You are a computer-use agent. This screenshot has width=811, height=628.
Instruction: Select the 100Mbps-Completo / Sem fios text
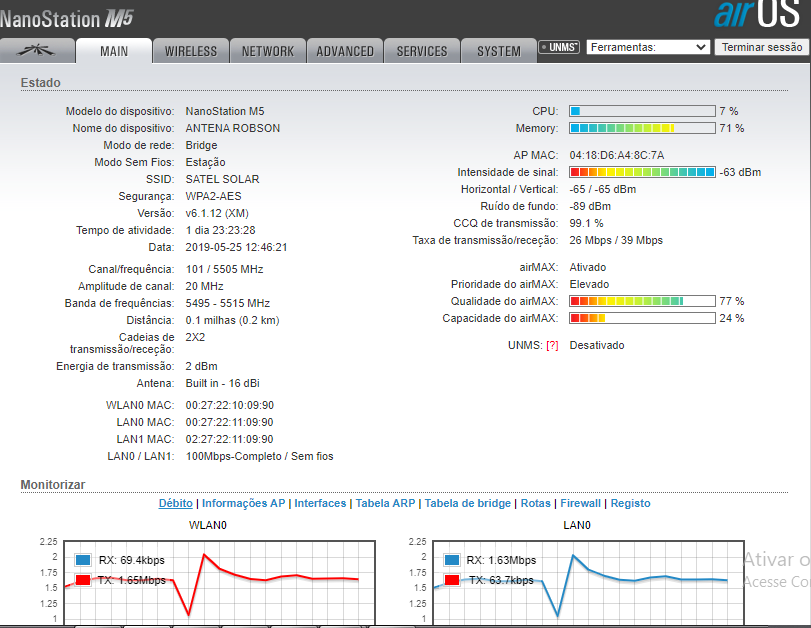260,456
